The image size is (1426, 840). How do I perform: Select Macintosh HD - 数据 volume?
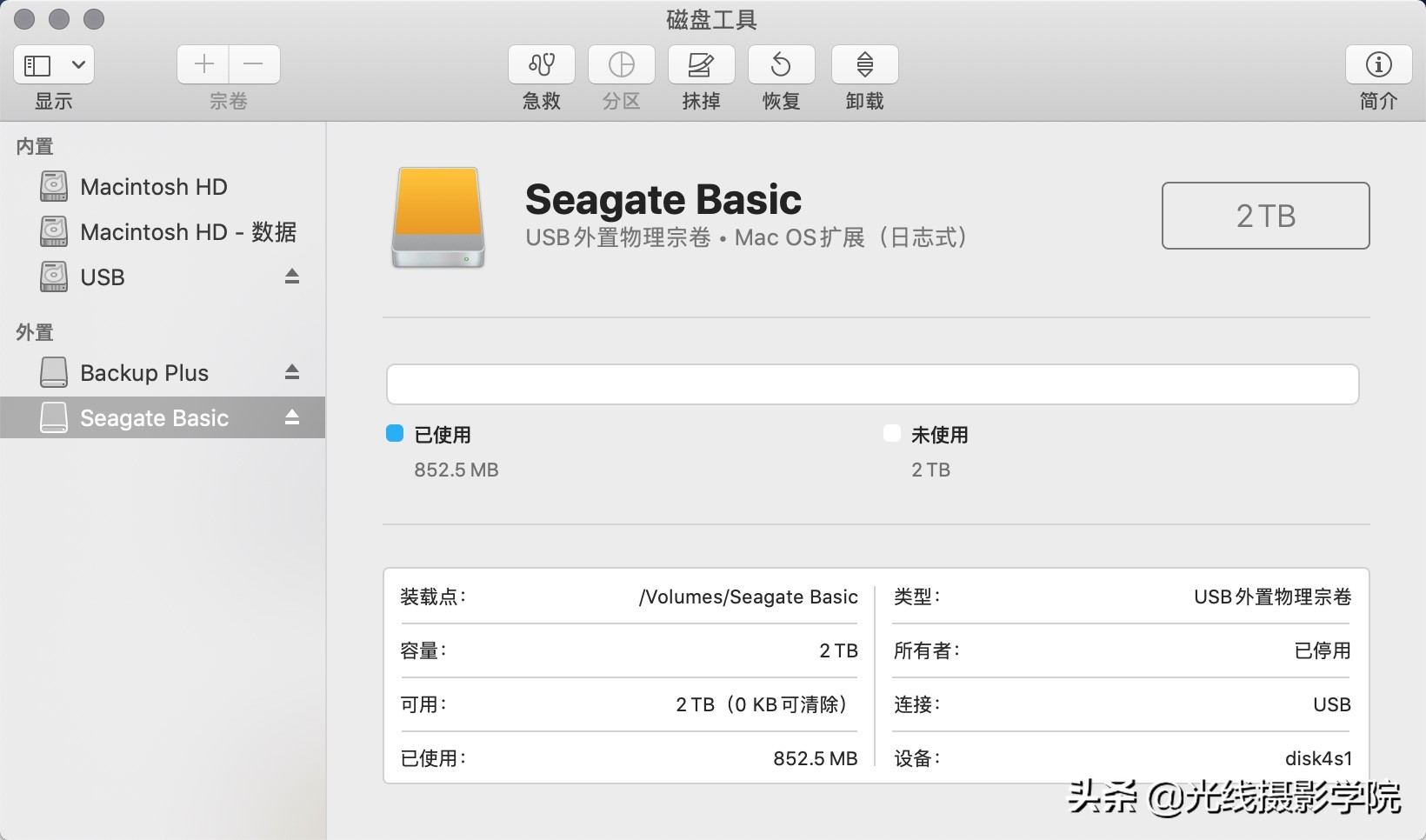(x=188, y=232)
